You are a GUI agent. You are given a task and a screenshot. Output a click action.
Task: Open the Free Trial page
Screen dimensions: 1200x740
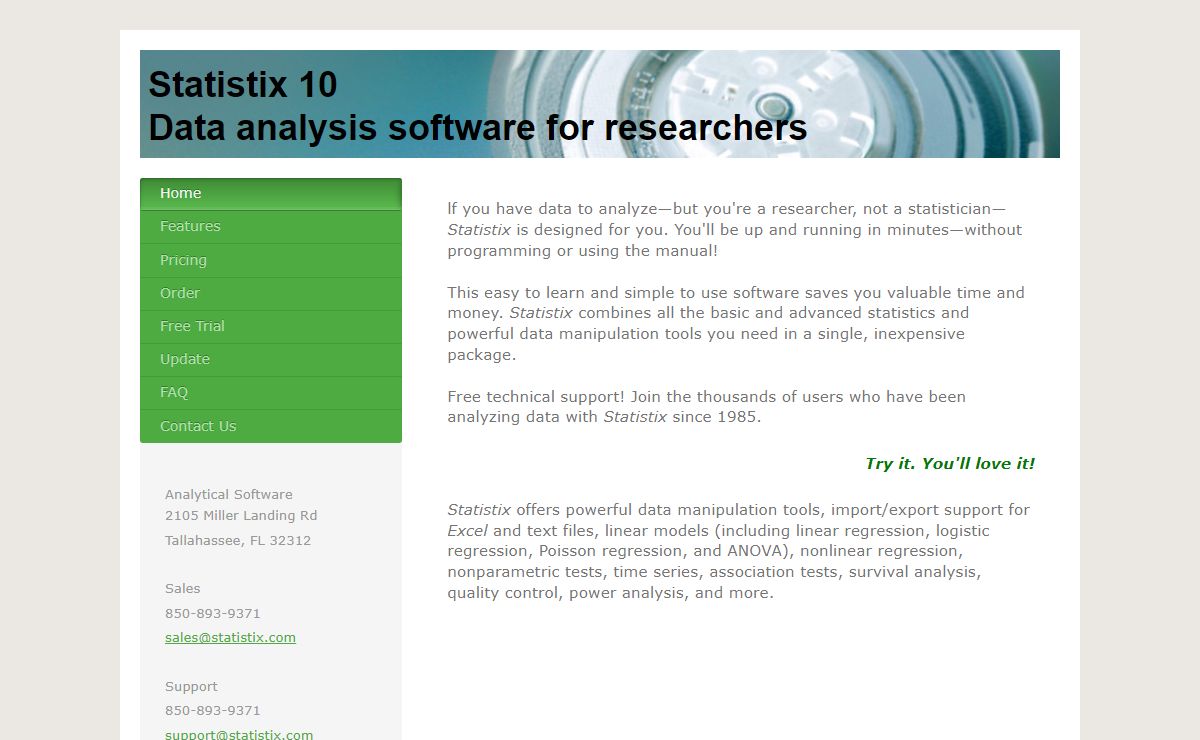[x=271, y=326]
